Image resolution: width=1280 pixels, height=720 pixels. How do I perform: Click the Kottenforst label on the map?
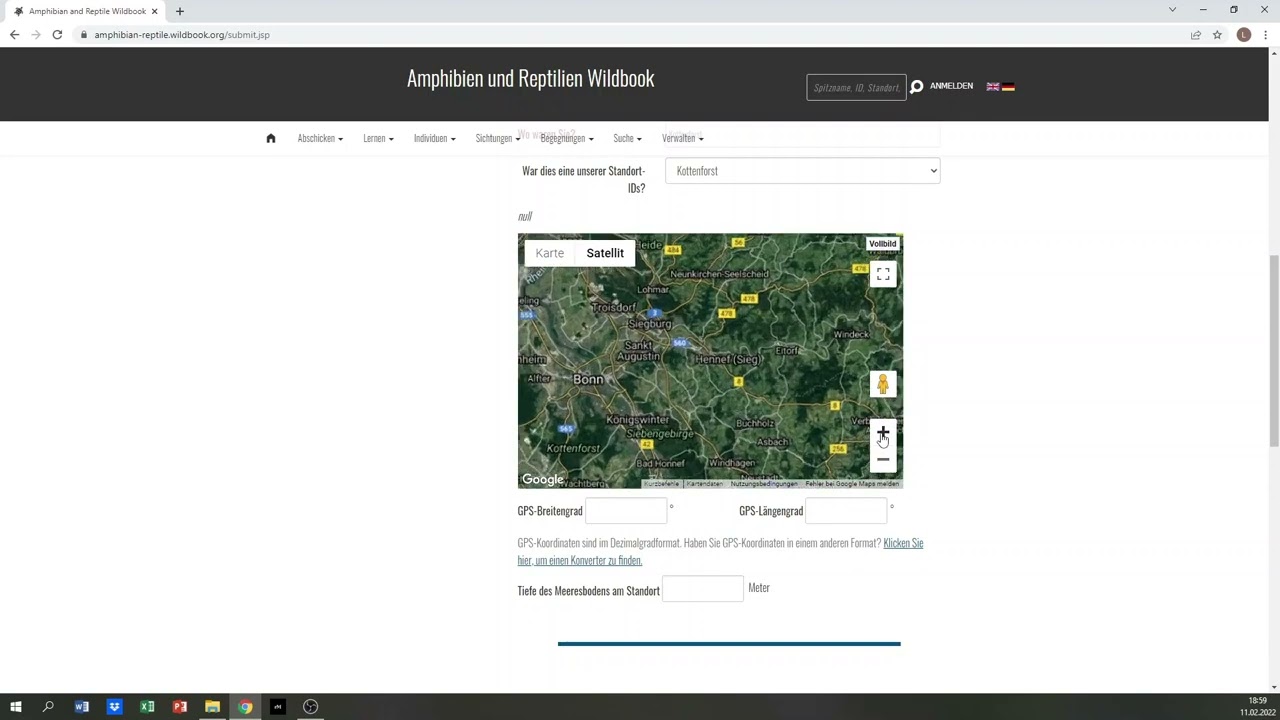574,449
